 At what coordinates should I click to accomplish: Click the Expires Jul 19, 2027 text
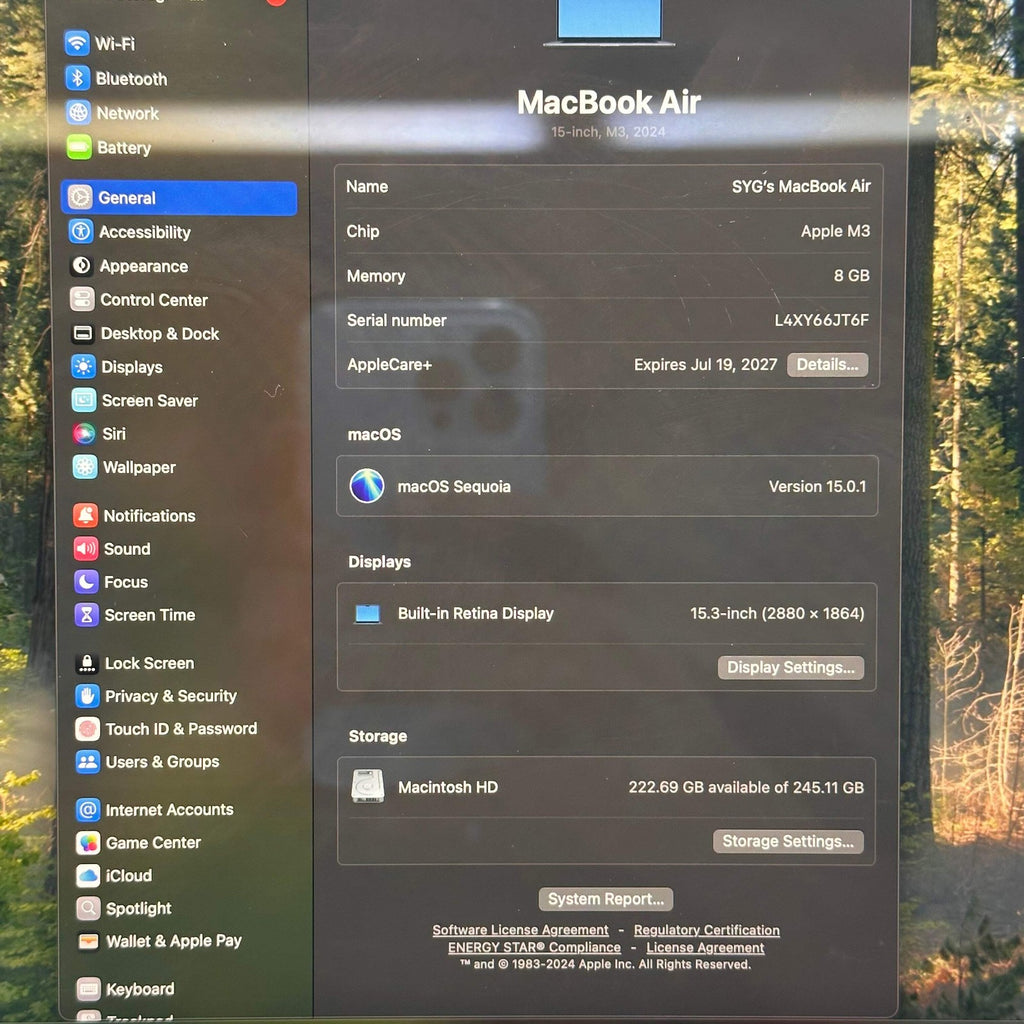[705, 364]
